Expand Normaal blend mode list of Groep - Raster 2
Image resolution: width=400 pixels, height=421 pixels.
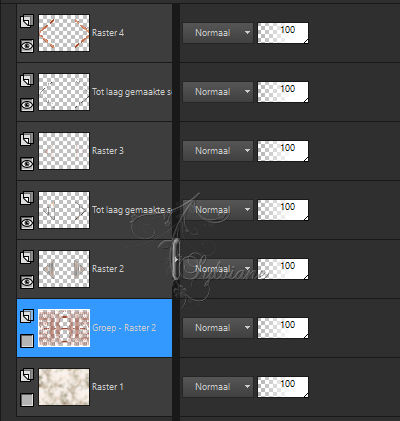tap(218, 328)
